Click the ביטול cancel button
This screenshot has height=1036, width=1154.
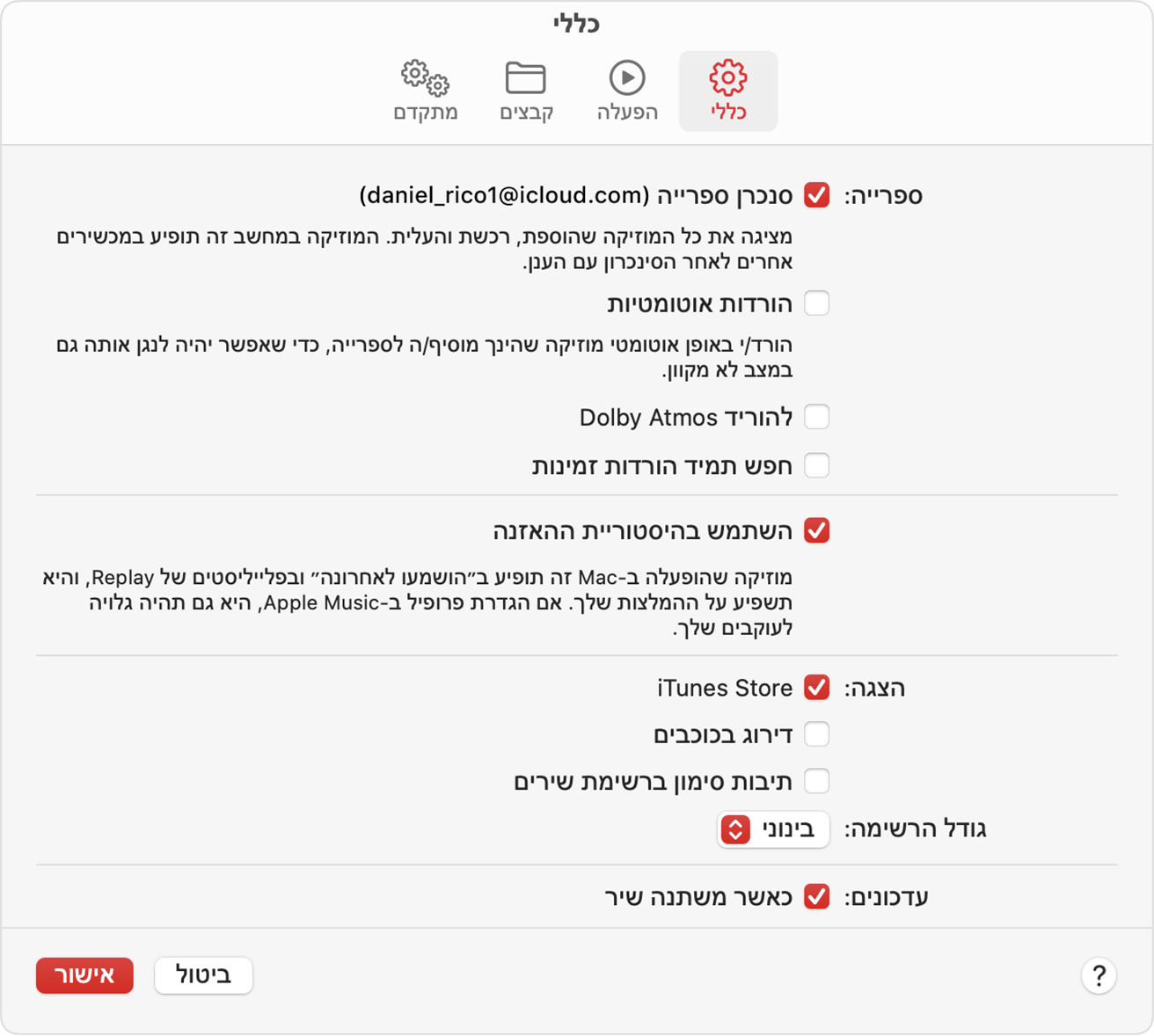[203, 975]
